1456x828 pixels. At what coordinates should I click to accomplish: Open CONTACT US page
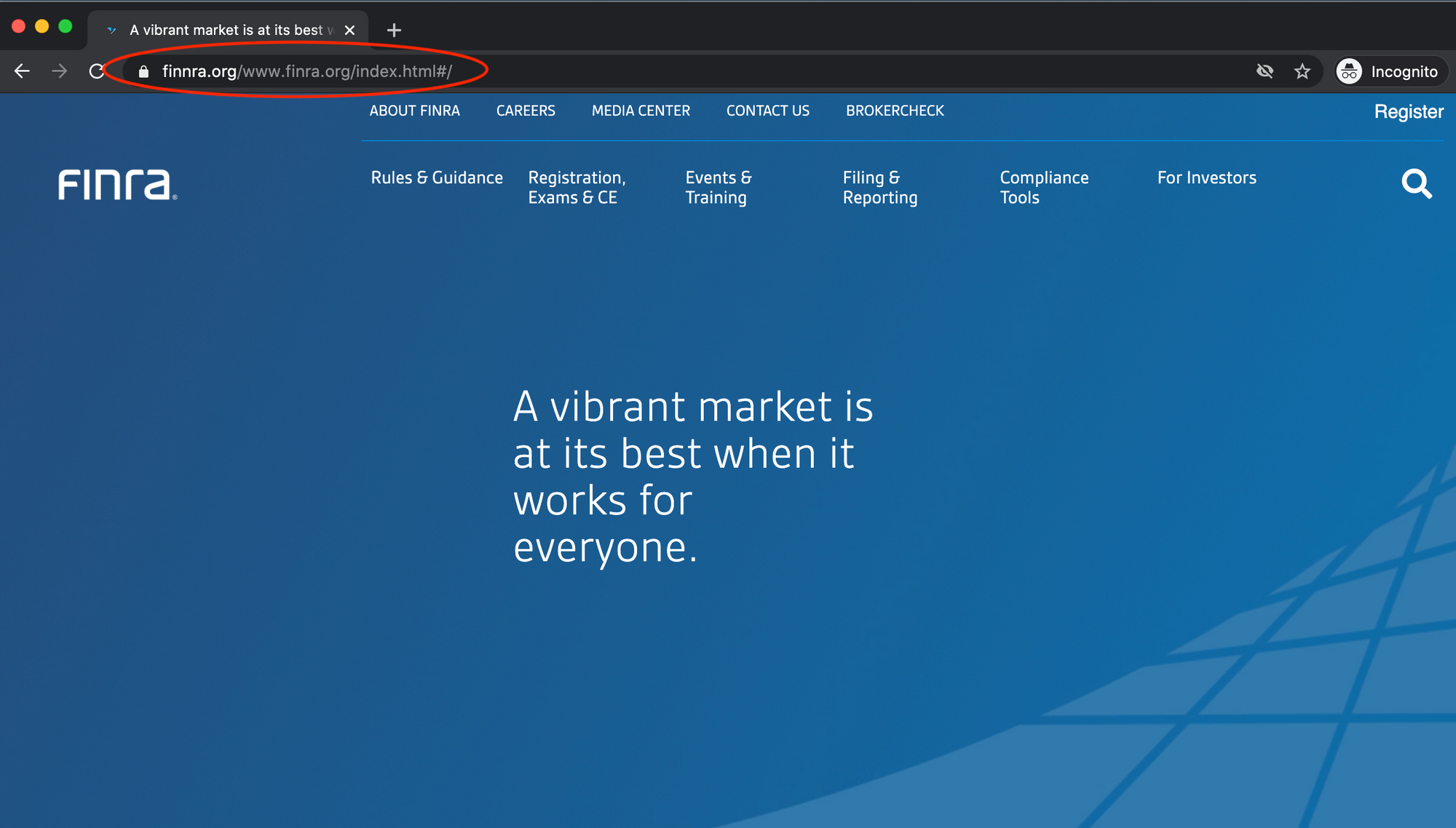[x=768, y=111]
